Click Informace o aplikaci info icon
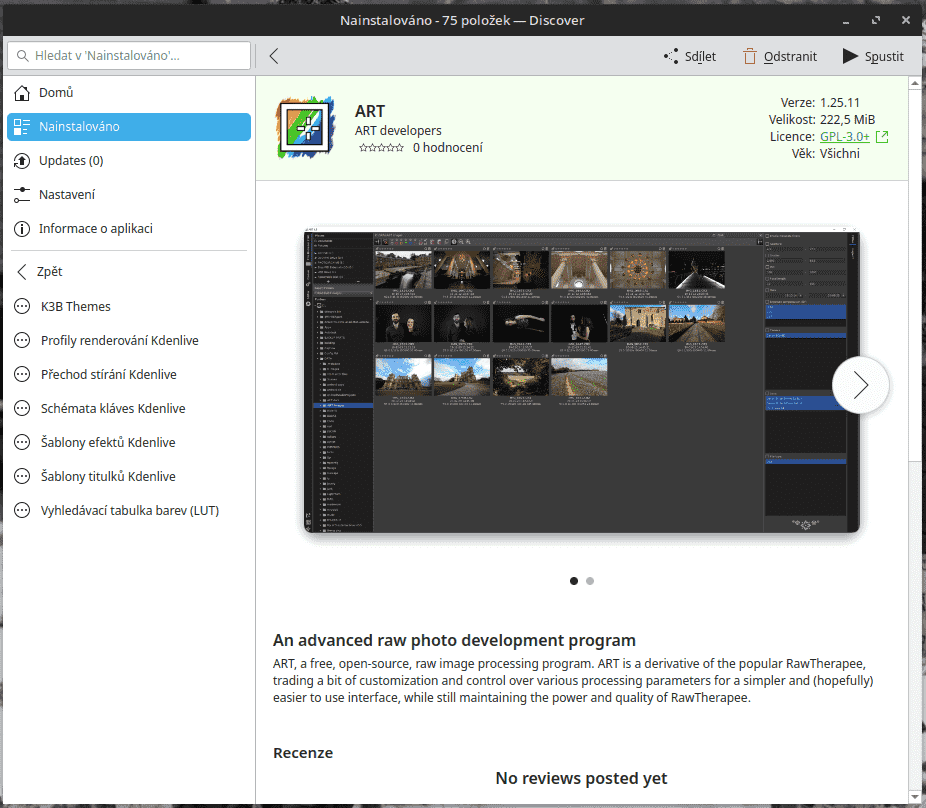The image size is (926, 808). pos(22,229)
